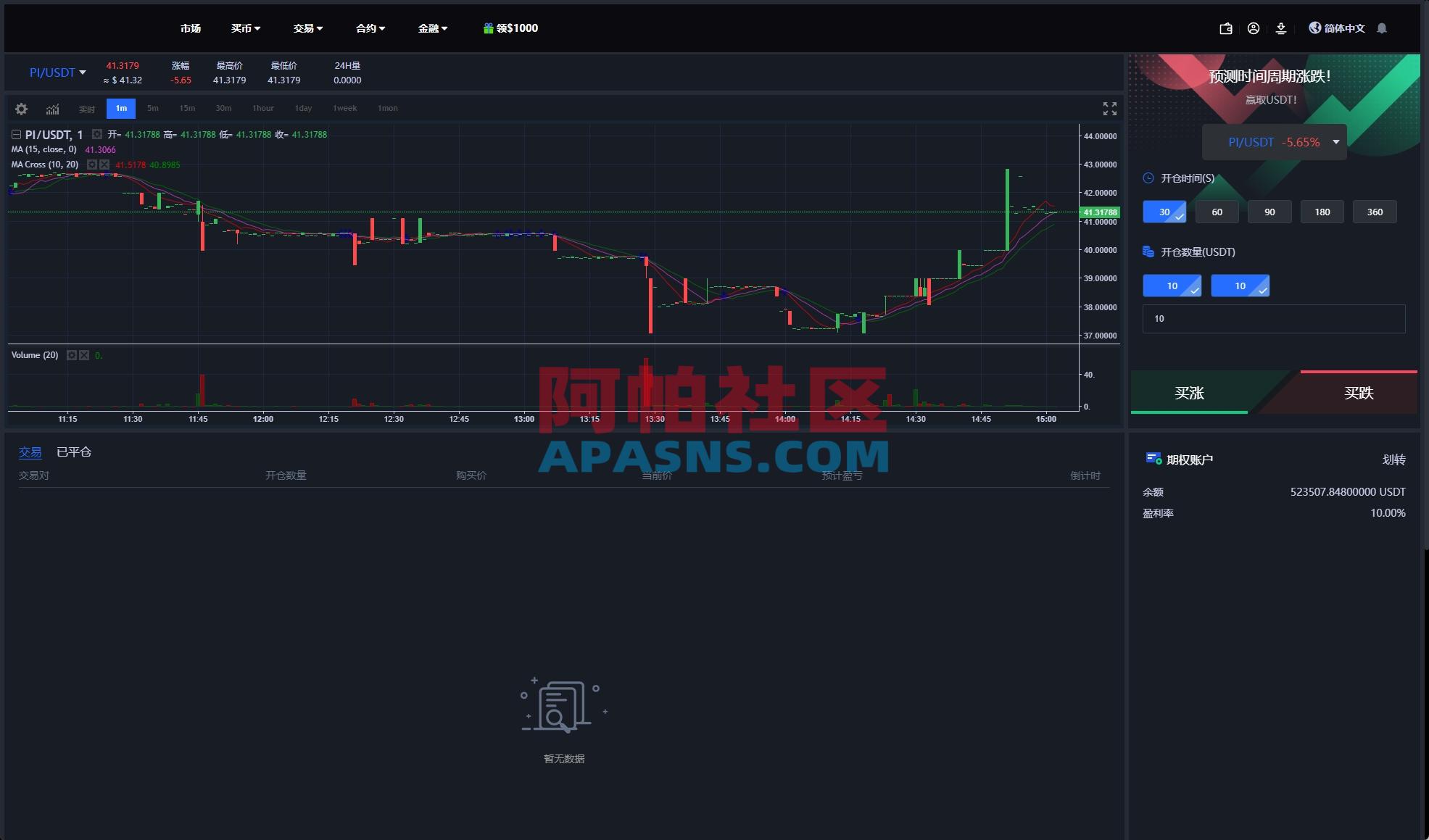Expand the chart to fullscreen
The width and height of the screenshot is (1429, 840).
click(1109, 108)
